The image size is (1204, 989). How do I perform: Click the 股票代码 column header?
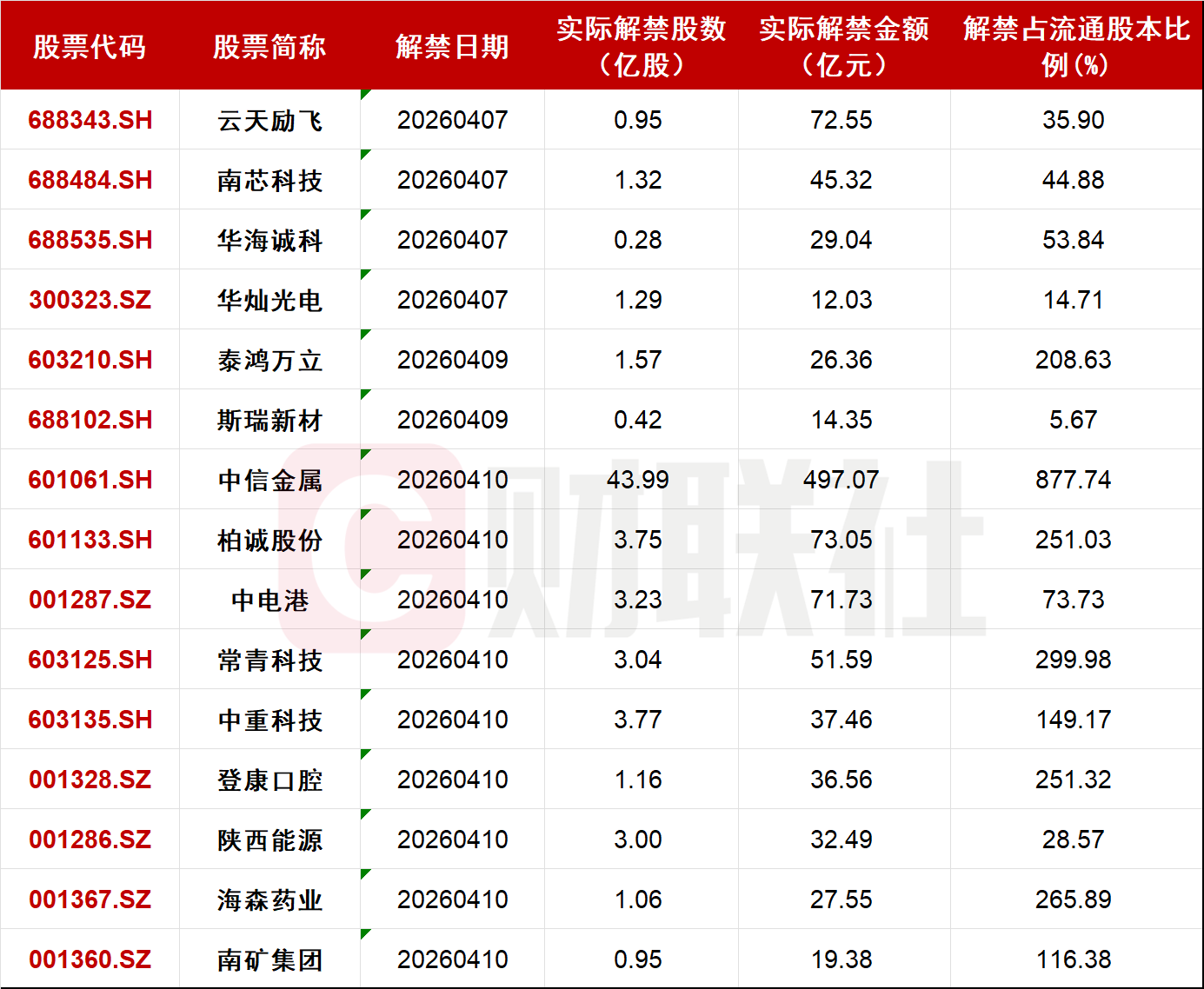coord(90,47)
